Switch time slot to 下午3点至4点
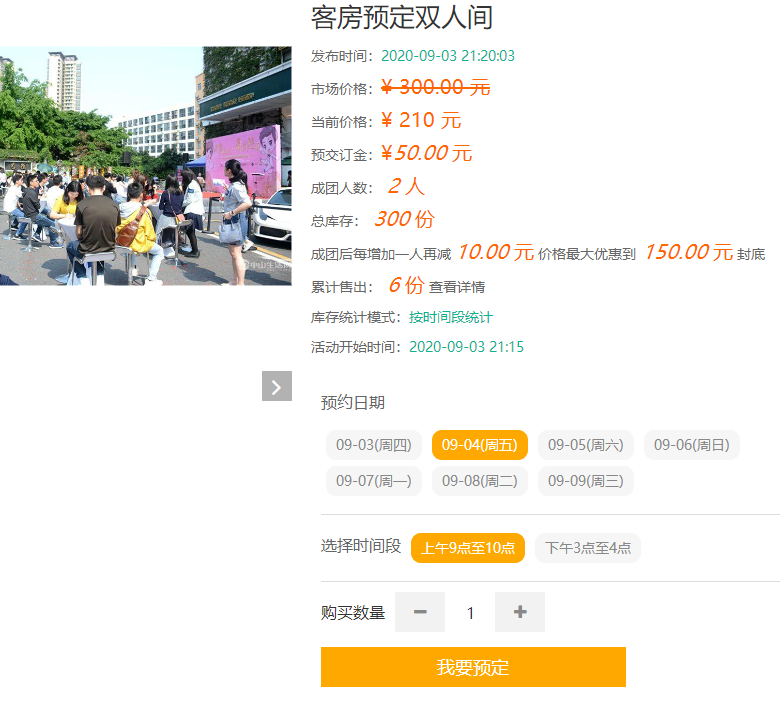 click(587, 548)
